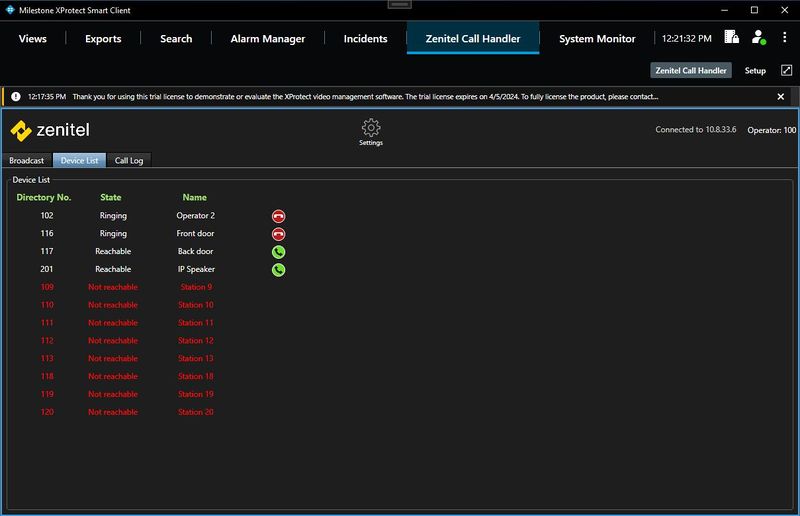Call the Back door station
800x516 pixels.
click(x=278, y=252)
